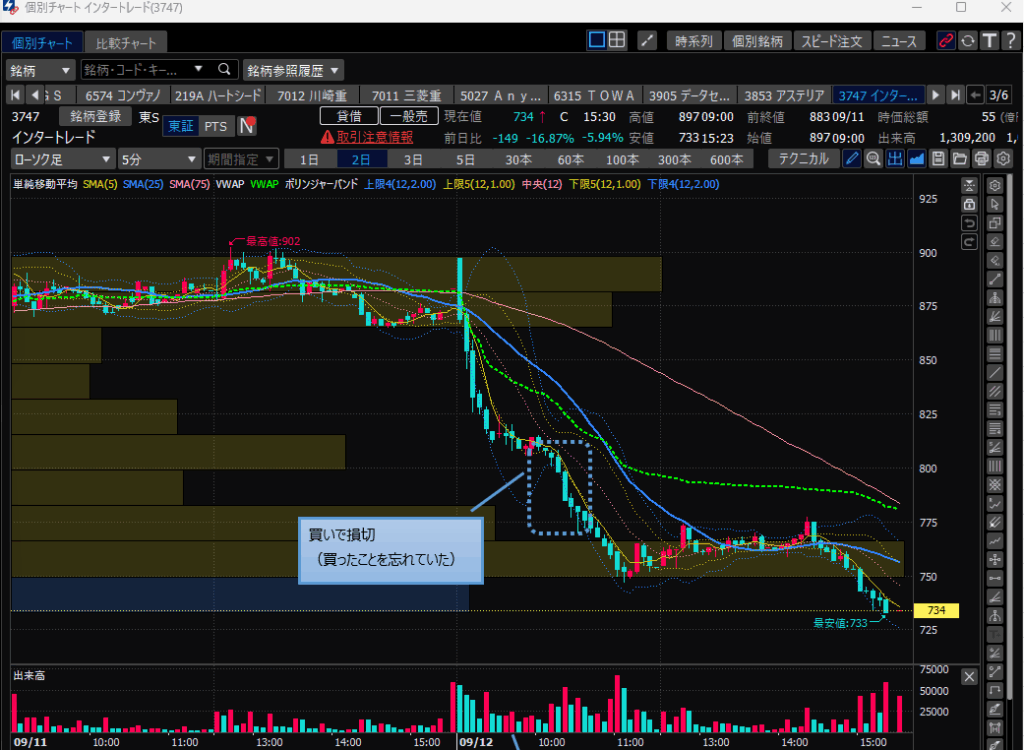Click the print chart icon
This screenshot has height=750, width=1024.
pos(982,159)
